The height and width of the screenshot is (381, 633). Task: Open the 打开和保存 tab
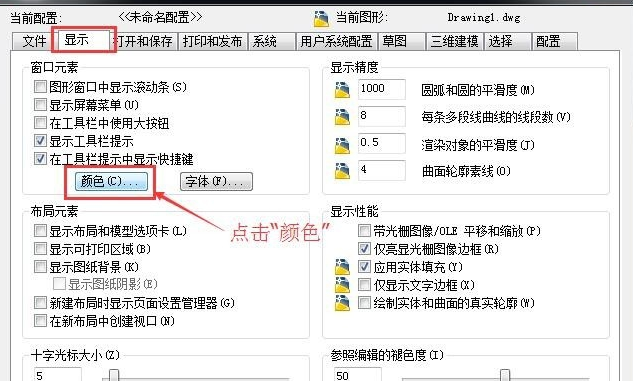[x=145, y=41]
